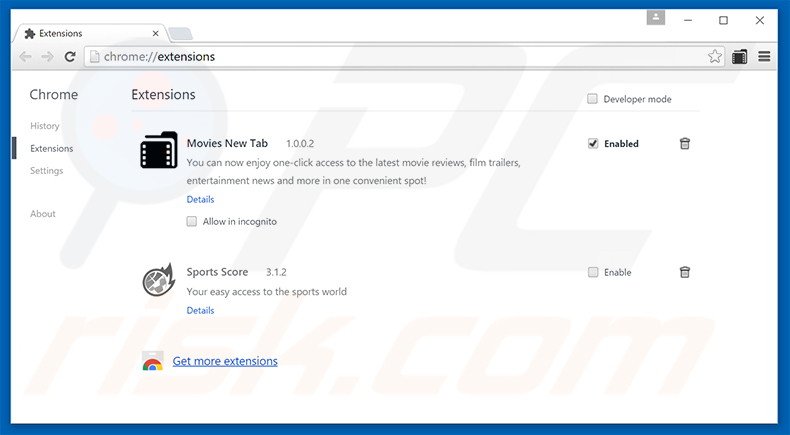Open the user profile button in title bar
This screenshot has height=435, width=790.
click(x=655, y=18)
